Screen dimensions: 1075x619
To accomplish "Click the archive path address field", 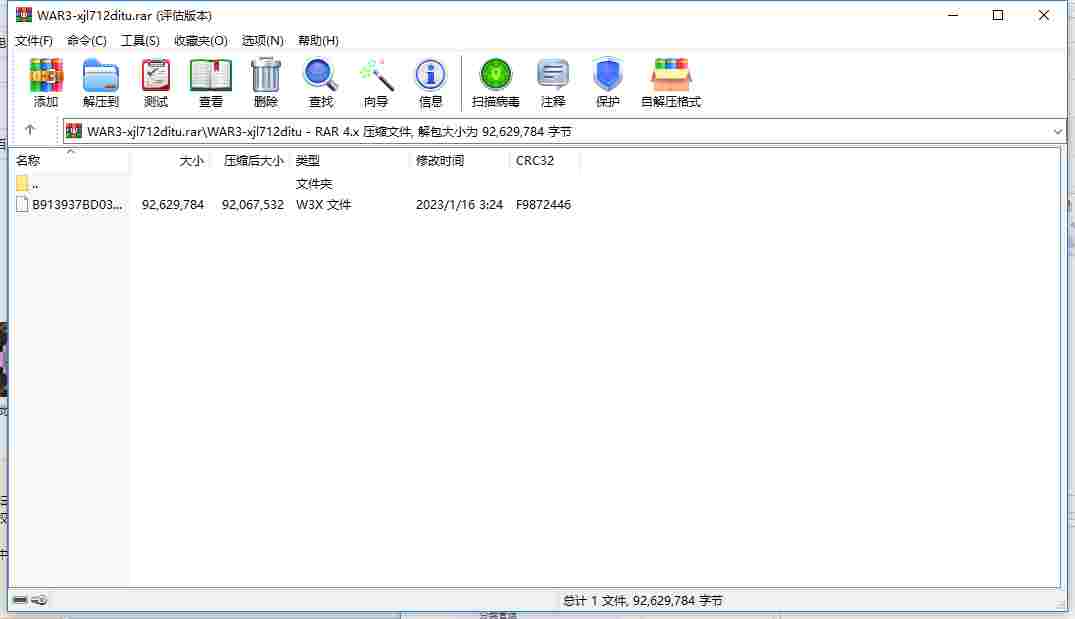I will pyautogui.click(x=564, y=131).
